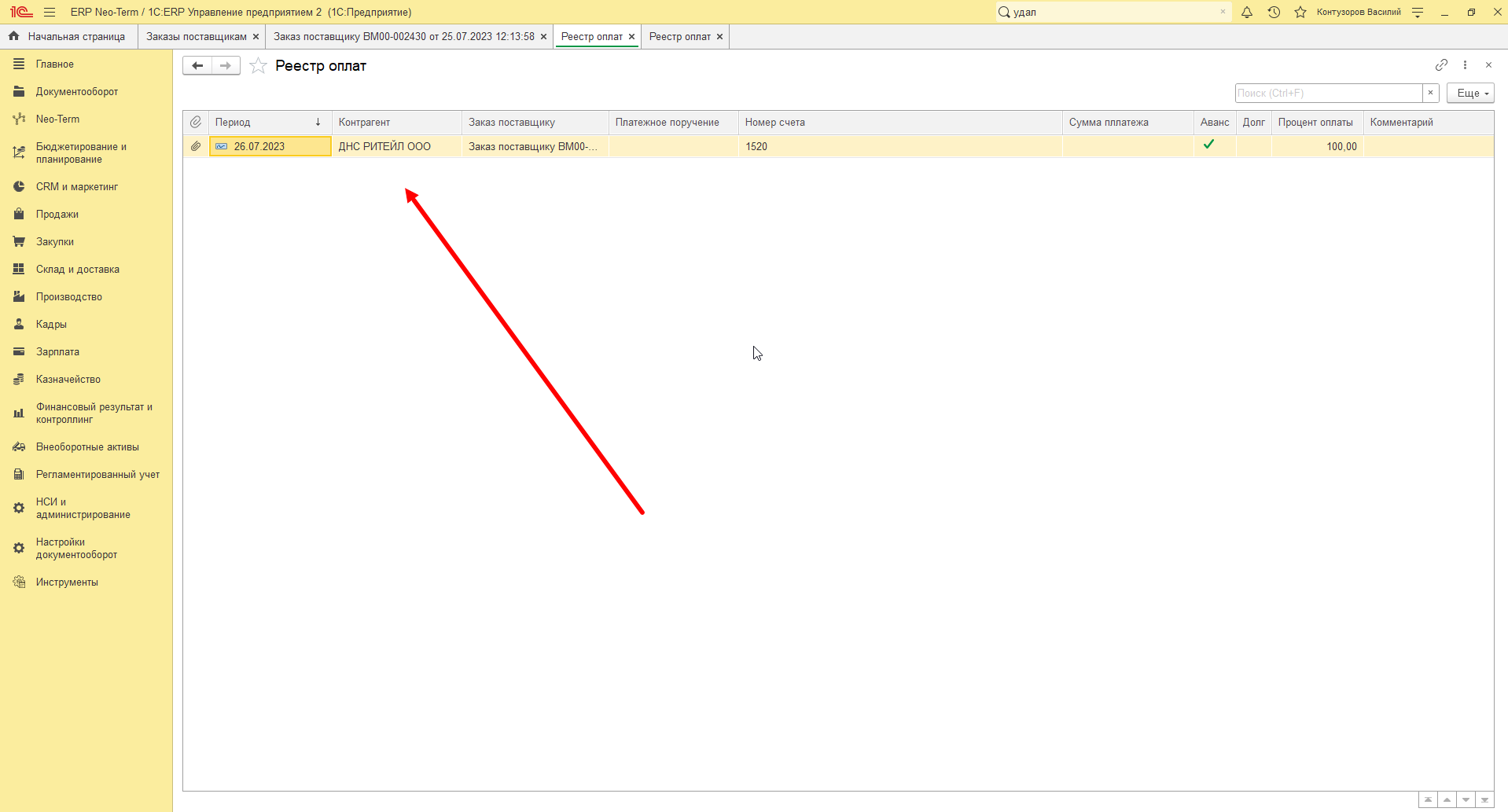Toggle Аванс checkmark in the row
The width and height of the screenshot is (1508, 812).
pyautogui.click(x=1209, y=145)
